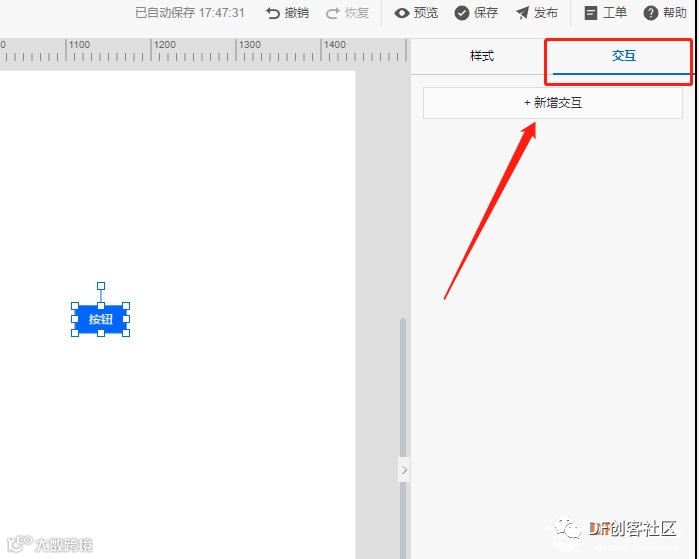Click the 恢复 label
This screenshot has height=559, width=699.
[357, 13]
